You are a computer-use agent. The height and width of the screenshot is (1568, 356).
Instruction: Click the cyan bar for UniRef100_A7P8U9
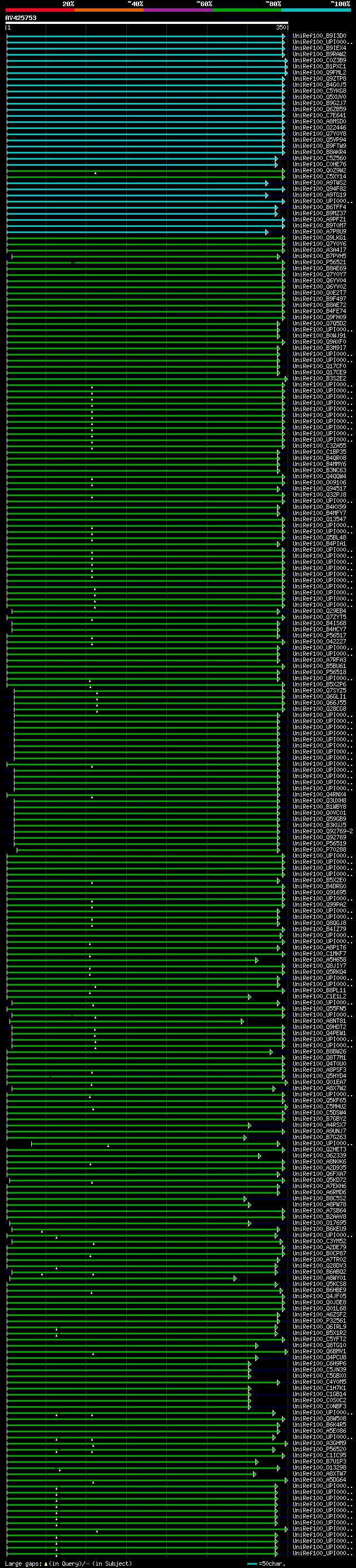coord(137,232)
